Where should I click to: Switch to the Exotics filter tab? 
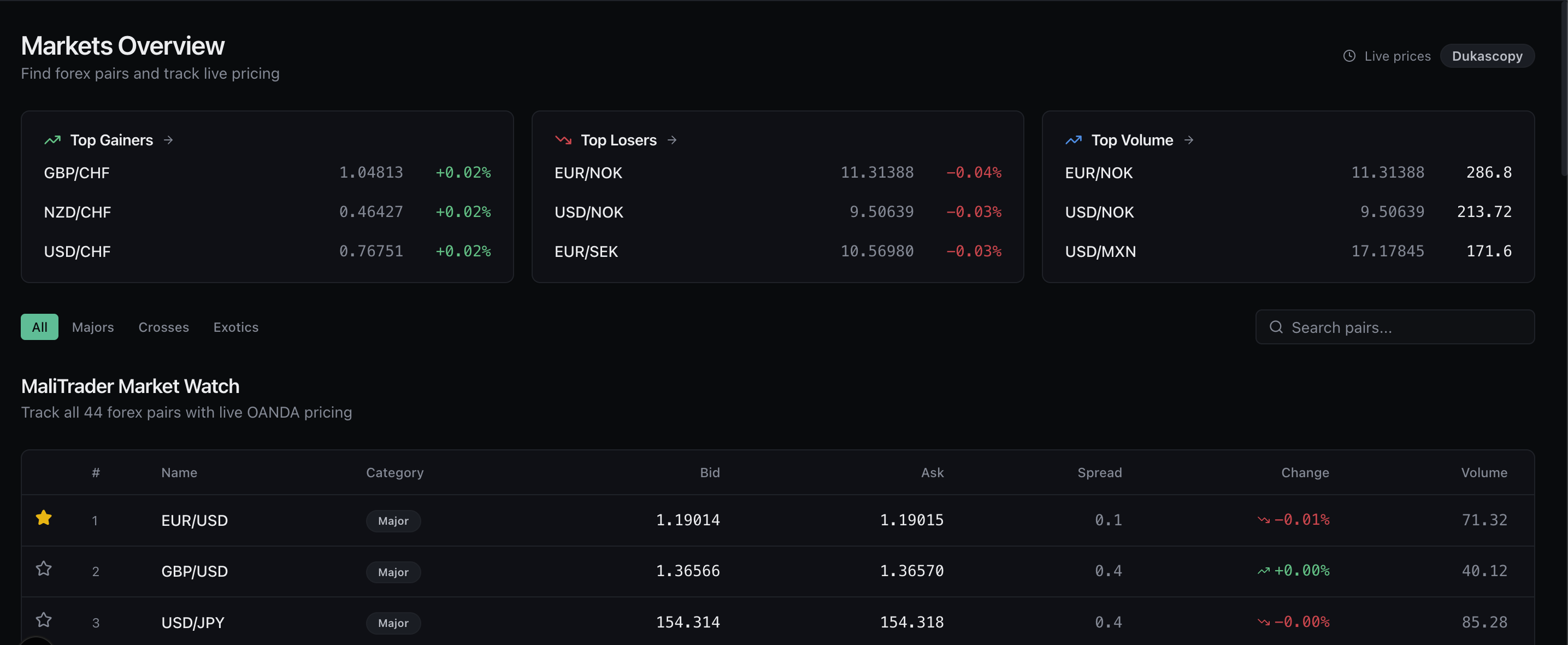point(236,326)
